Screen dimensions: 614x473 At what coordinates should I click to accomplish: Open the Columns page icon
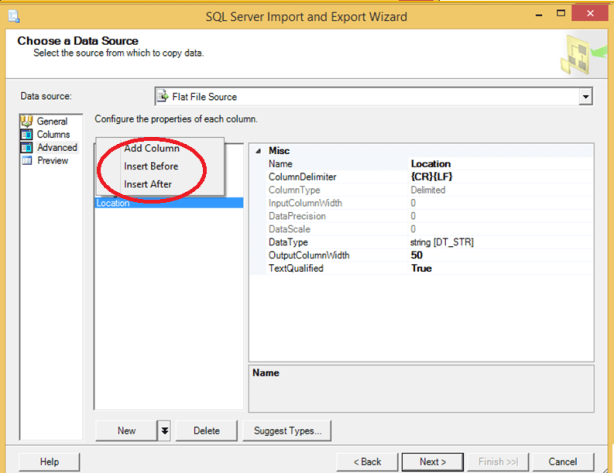(x=27, y=135)
